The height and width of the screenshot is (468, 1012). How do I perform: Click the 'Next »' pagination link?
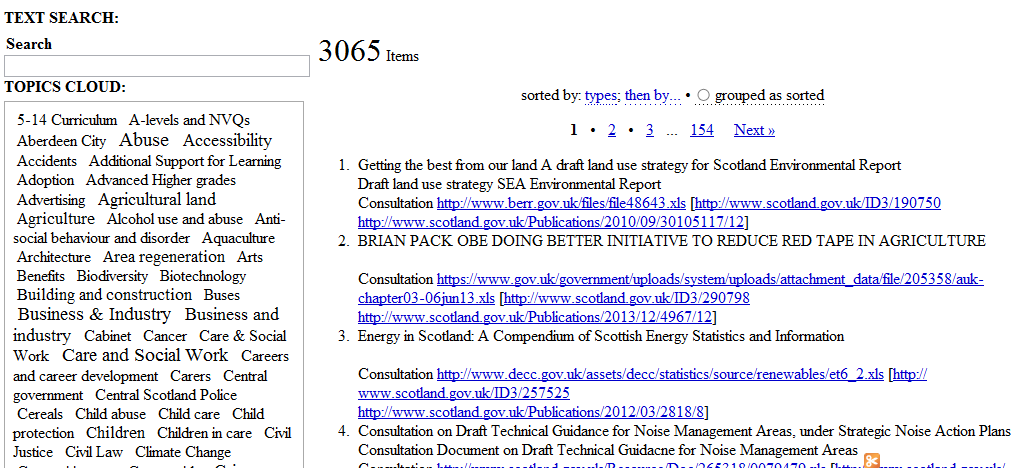point(754,130)
